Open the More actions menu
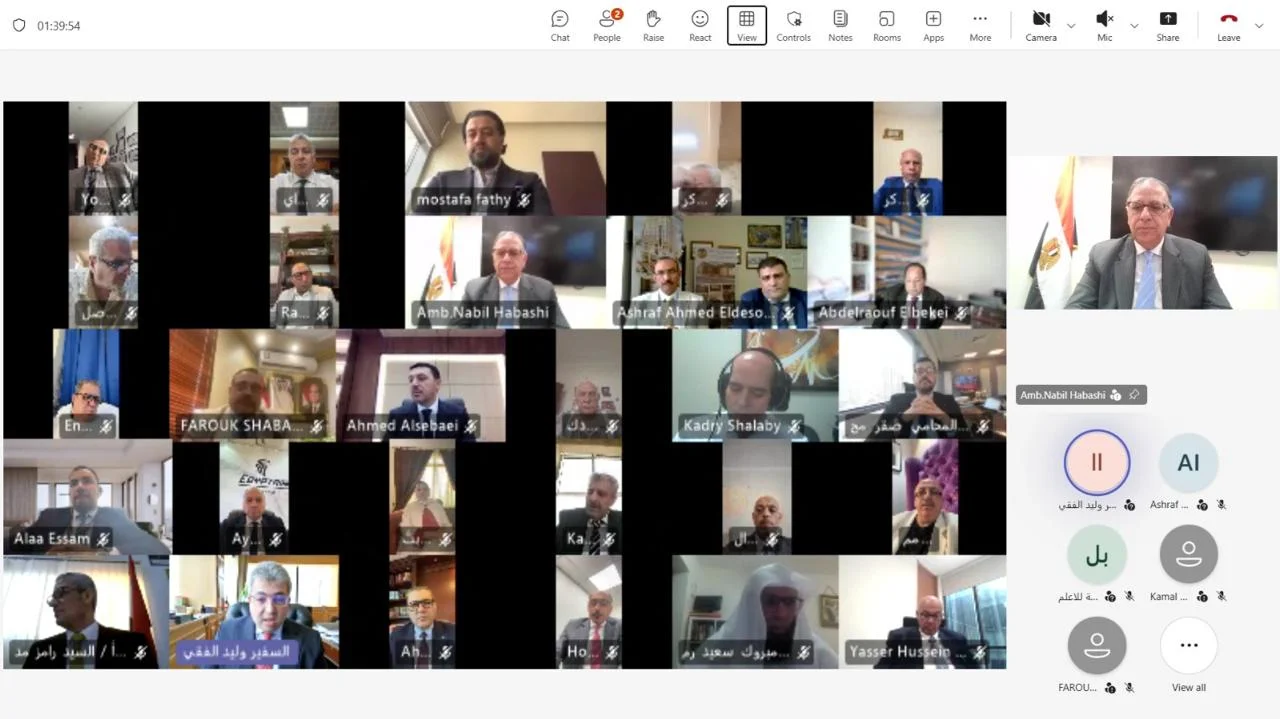The height and width of the screenshot is (719, 1280). (980, 25)
